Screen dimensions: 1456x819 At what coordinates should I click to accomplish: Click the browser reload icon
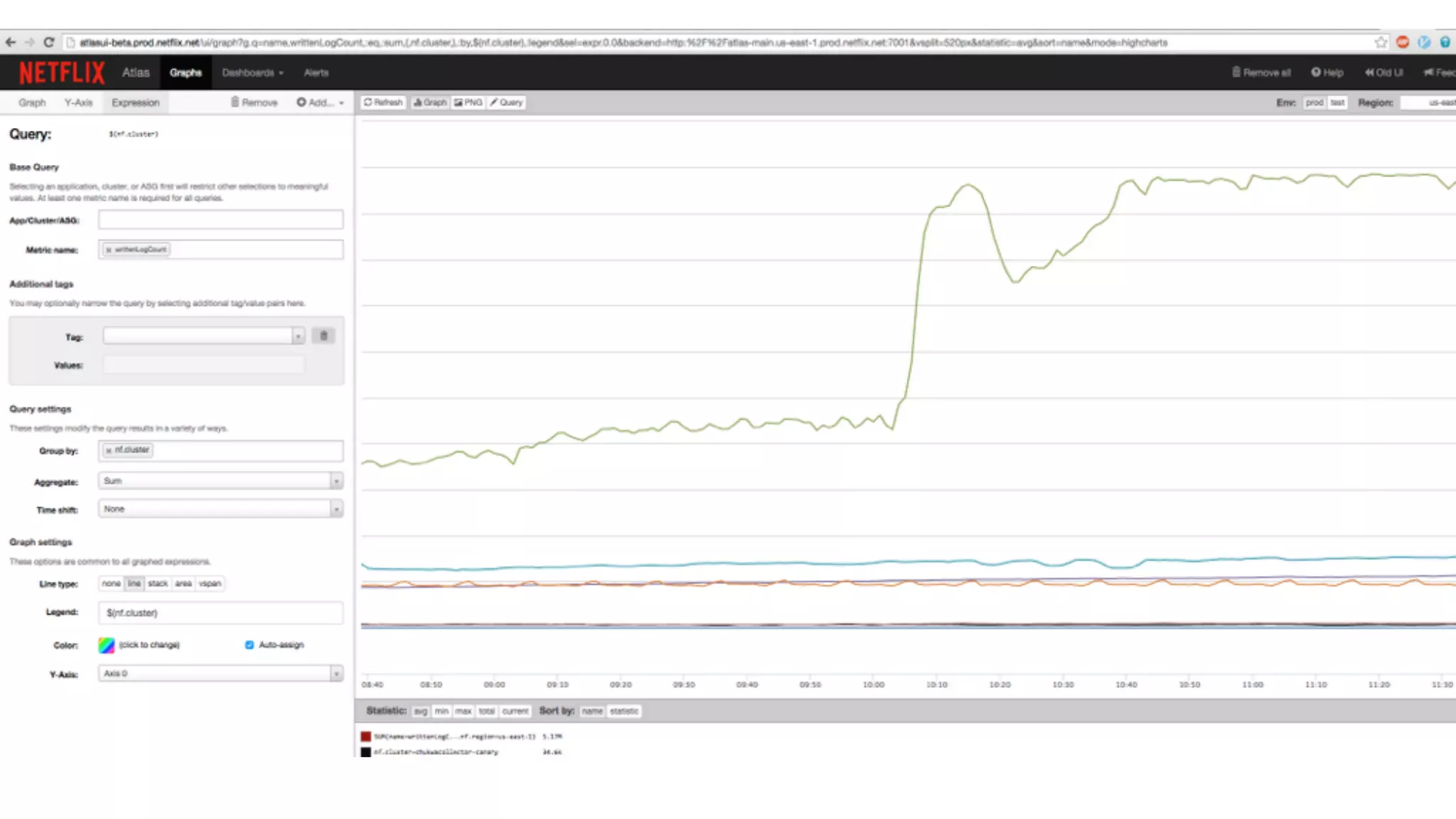[48, 43]
